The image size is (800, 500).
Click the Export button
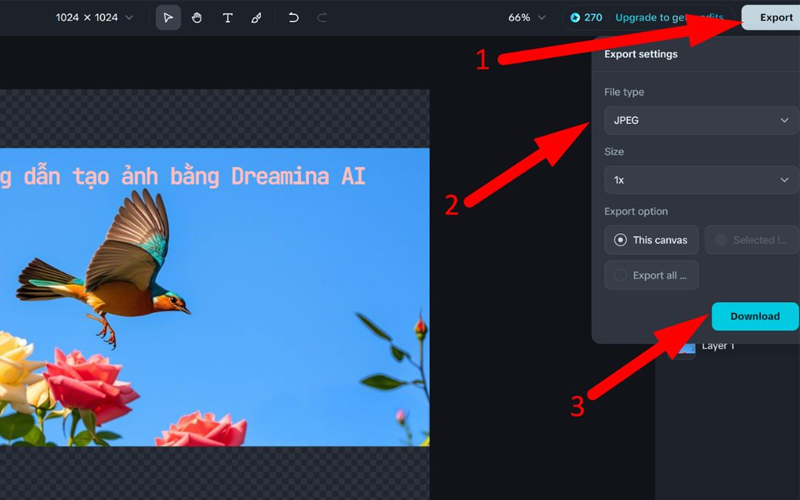click(776, 18)
